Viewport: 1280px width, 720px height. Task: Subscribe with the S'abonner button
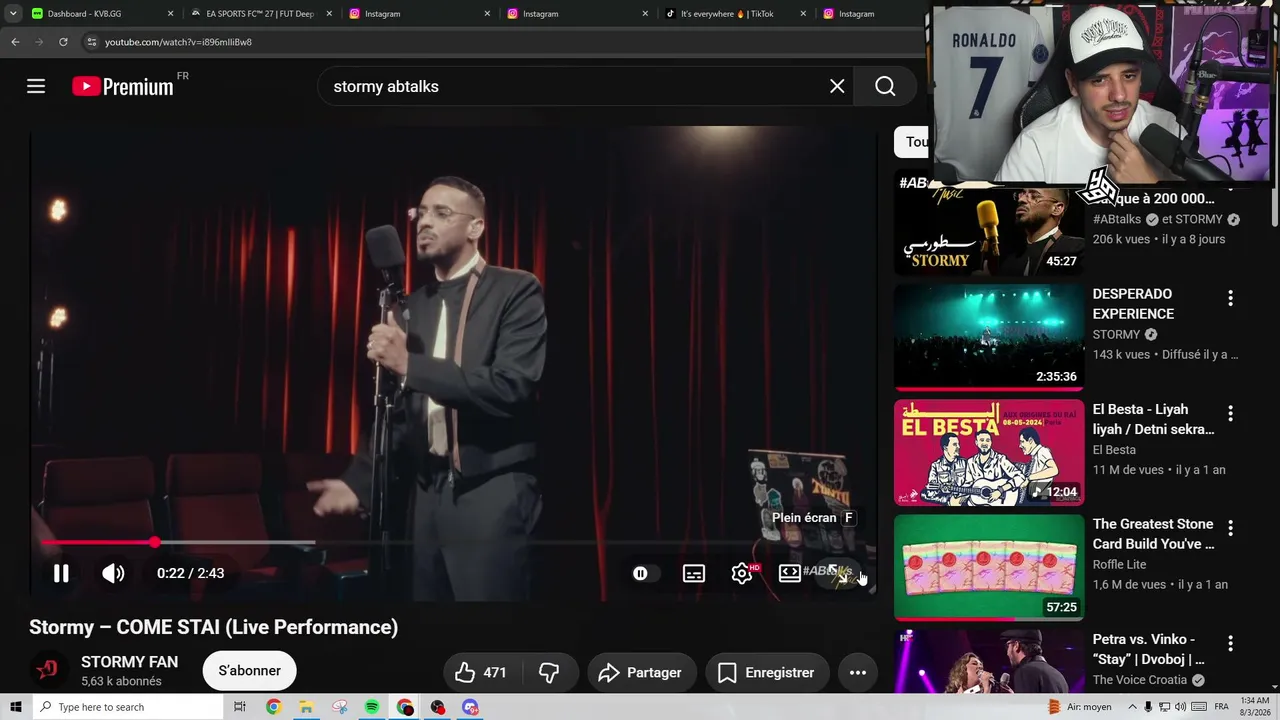[x=250, y=671]
